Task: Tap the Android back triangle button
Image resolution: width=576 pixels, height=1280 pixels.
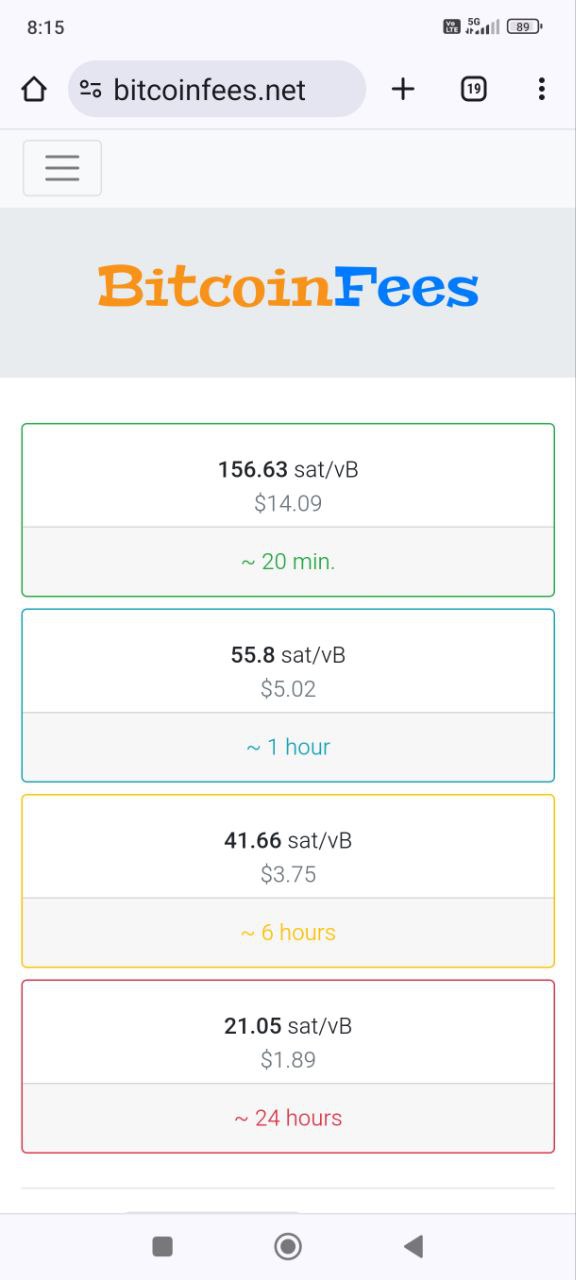Action: (413, 1246)
